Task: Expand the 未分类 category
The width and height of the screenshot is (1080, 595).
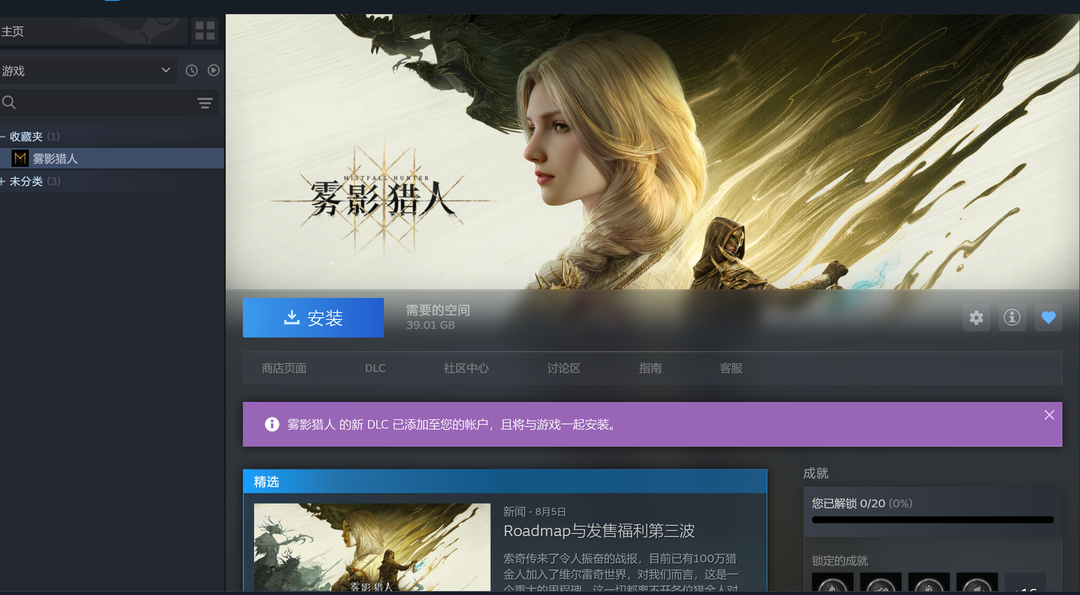Action: (x=3, y=181)
